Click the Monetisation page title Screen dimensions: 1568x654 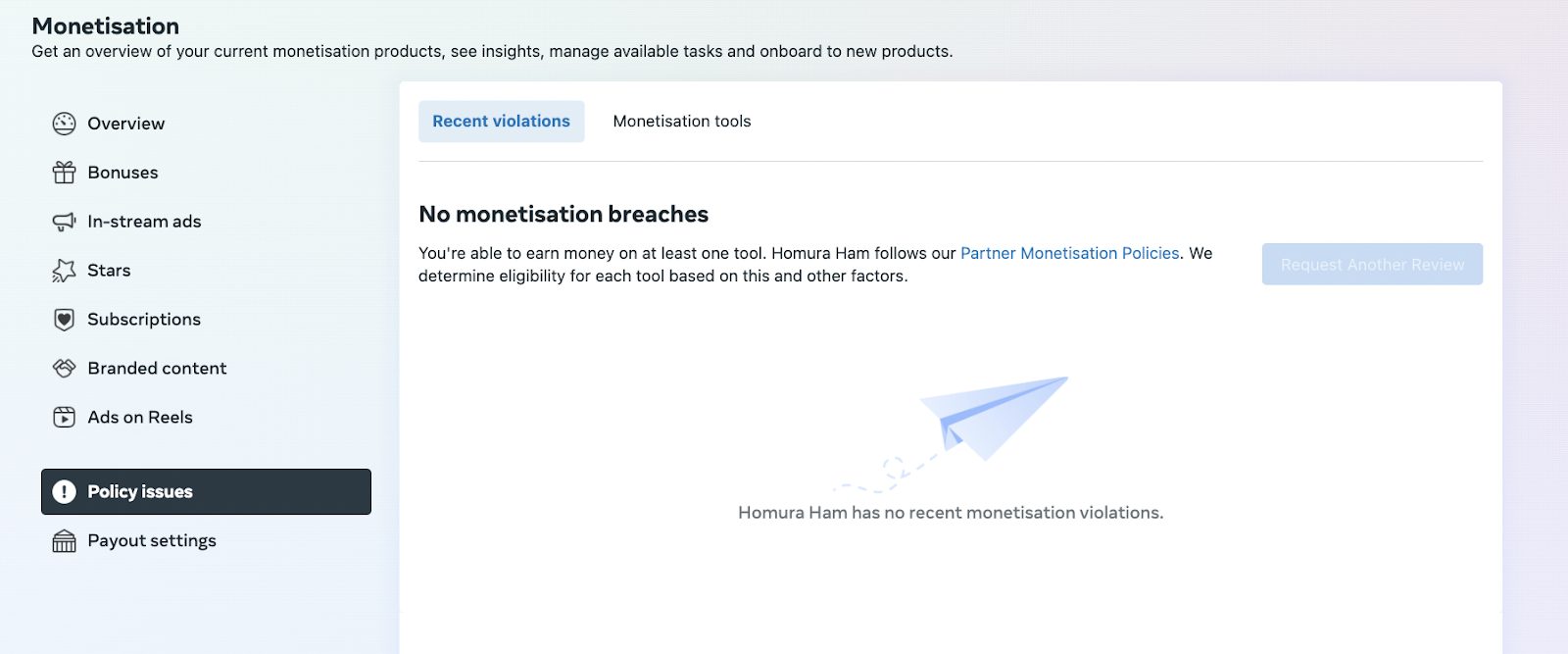(106, 25)
